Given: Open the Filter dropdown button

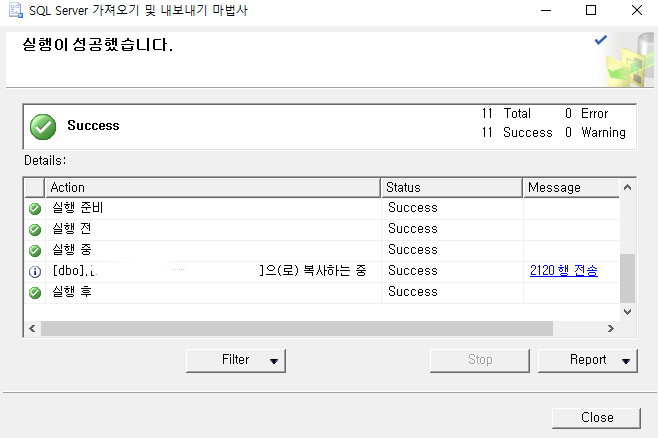Looking at the screenshot, I should pyautogui.click(x=236, y=360).
